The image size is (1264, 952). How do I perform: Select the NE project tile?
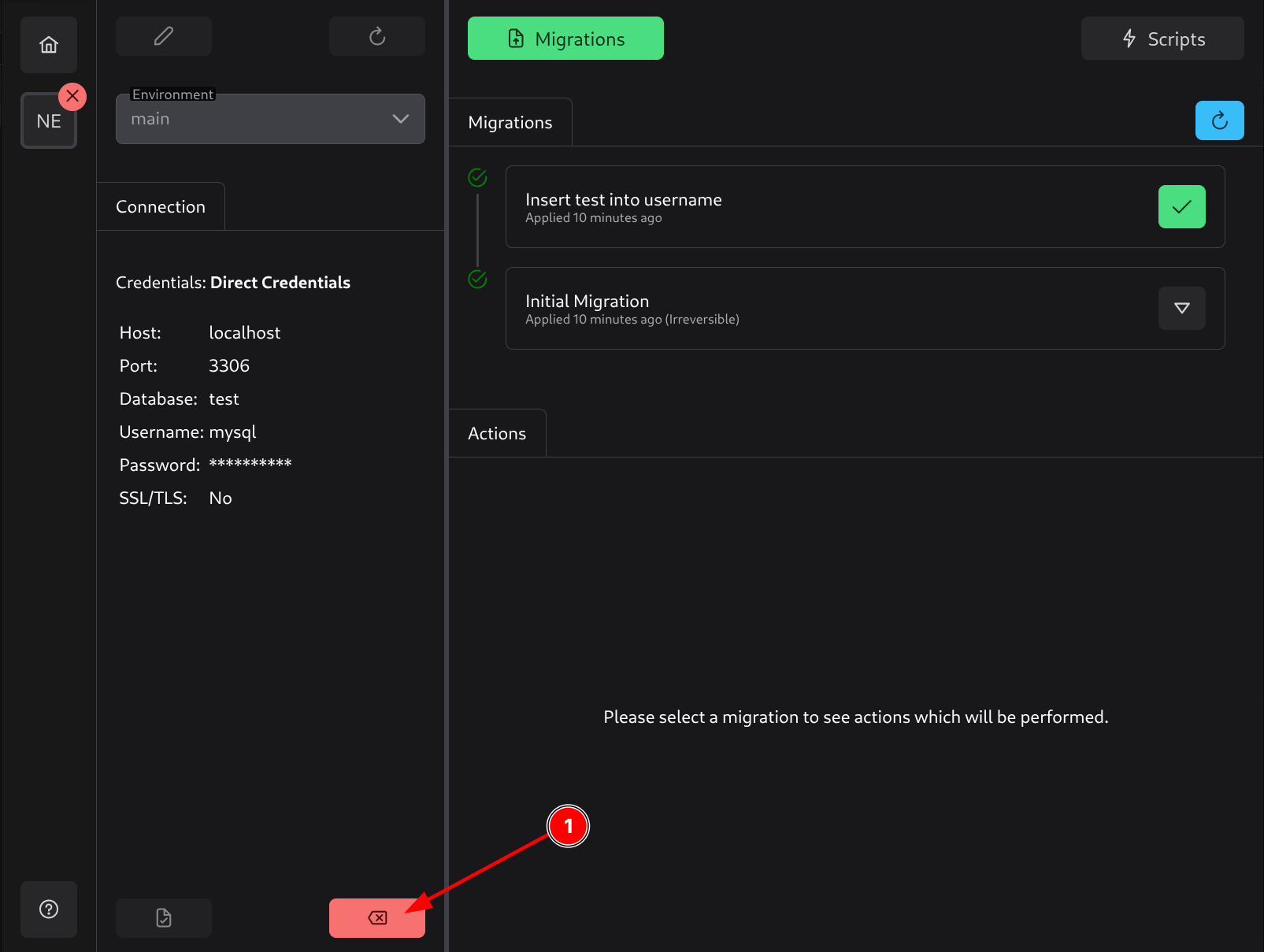48,121
